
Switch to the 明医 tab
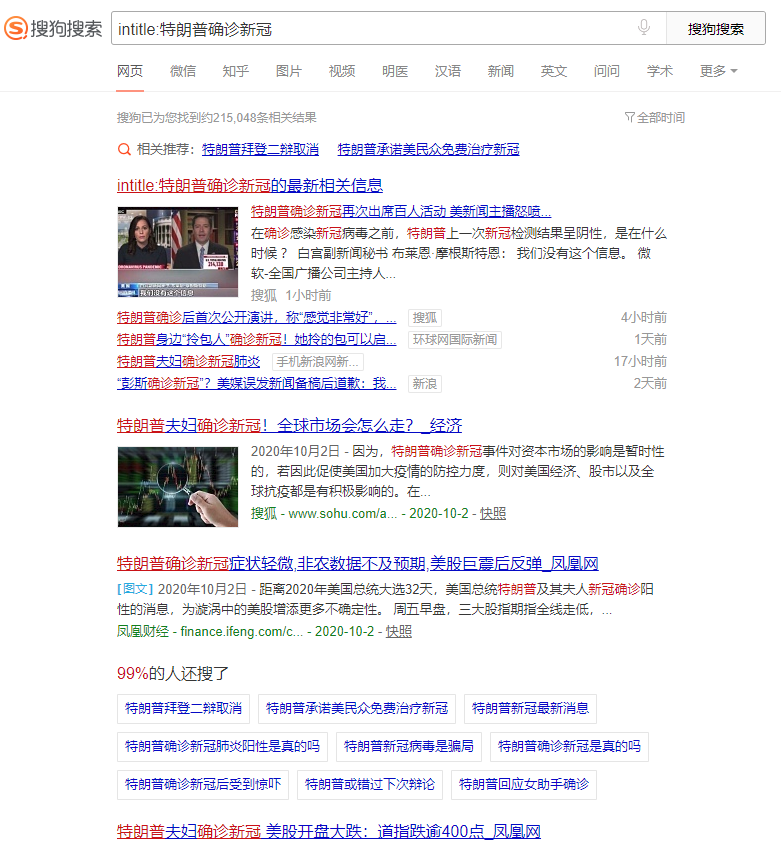pos(395,71)
